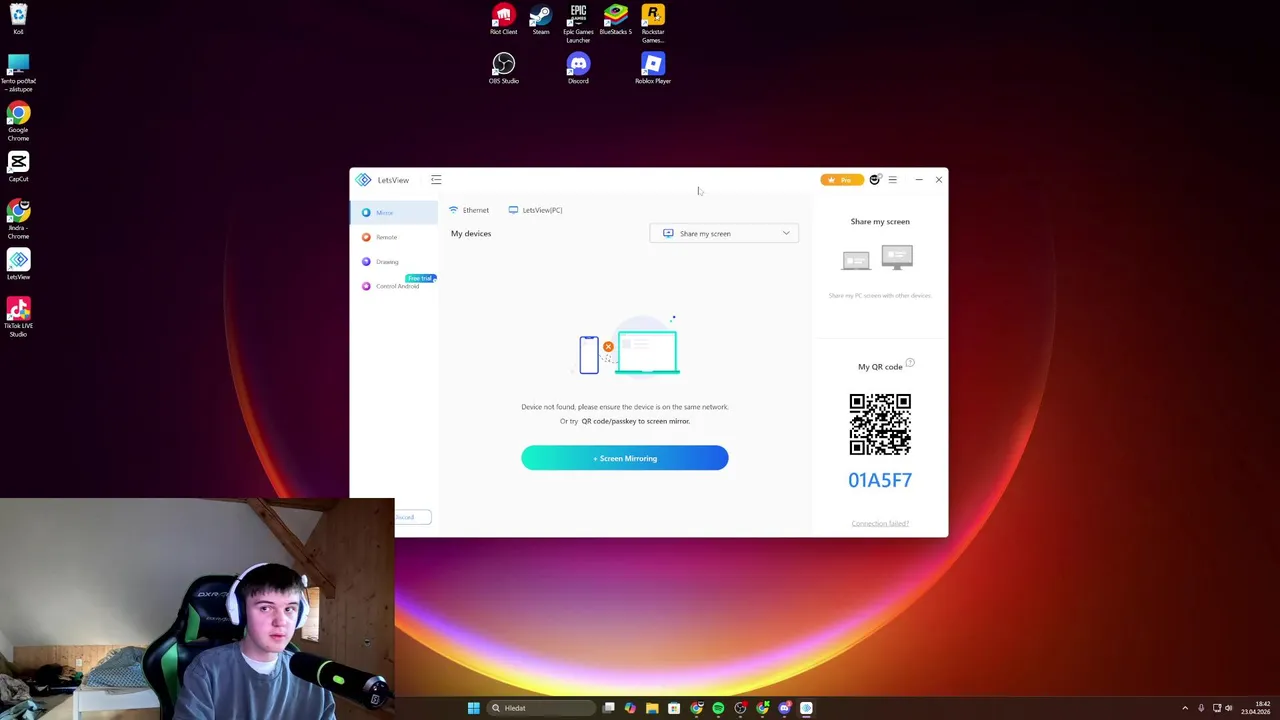Click the volume icon in system tray
Viewport: 1280px width, 720px height.
1229,708
